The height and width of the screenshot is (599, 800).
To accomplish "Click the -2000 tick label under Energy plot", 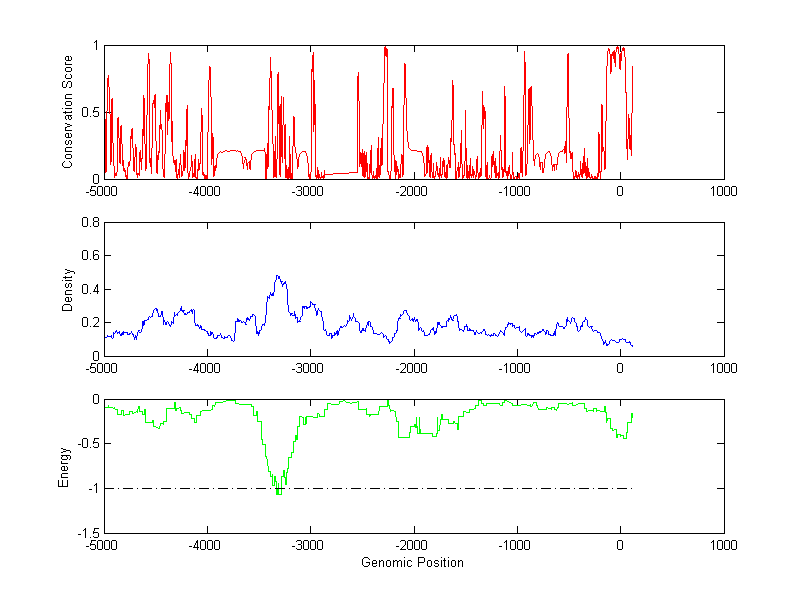I will 412,546.
